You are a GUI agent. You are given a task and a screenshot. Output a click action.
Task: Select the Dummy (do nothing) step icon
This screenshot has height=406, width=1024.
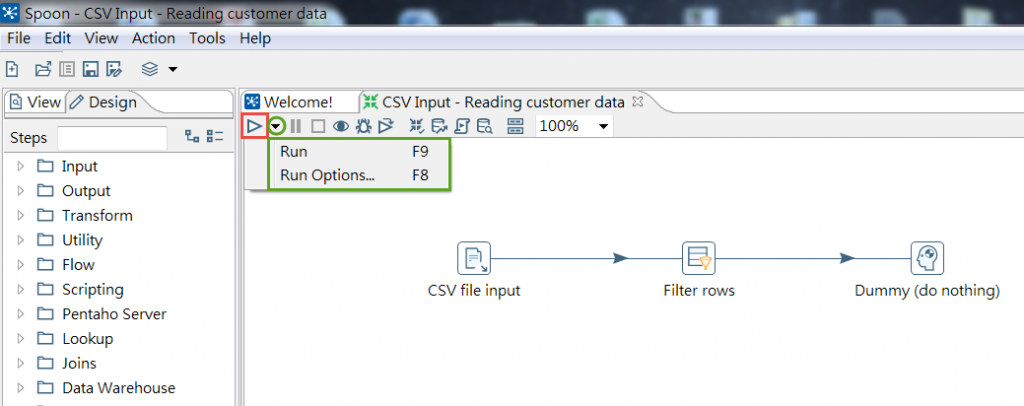[x=927, y=258]
